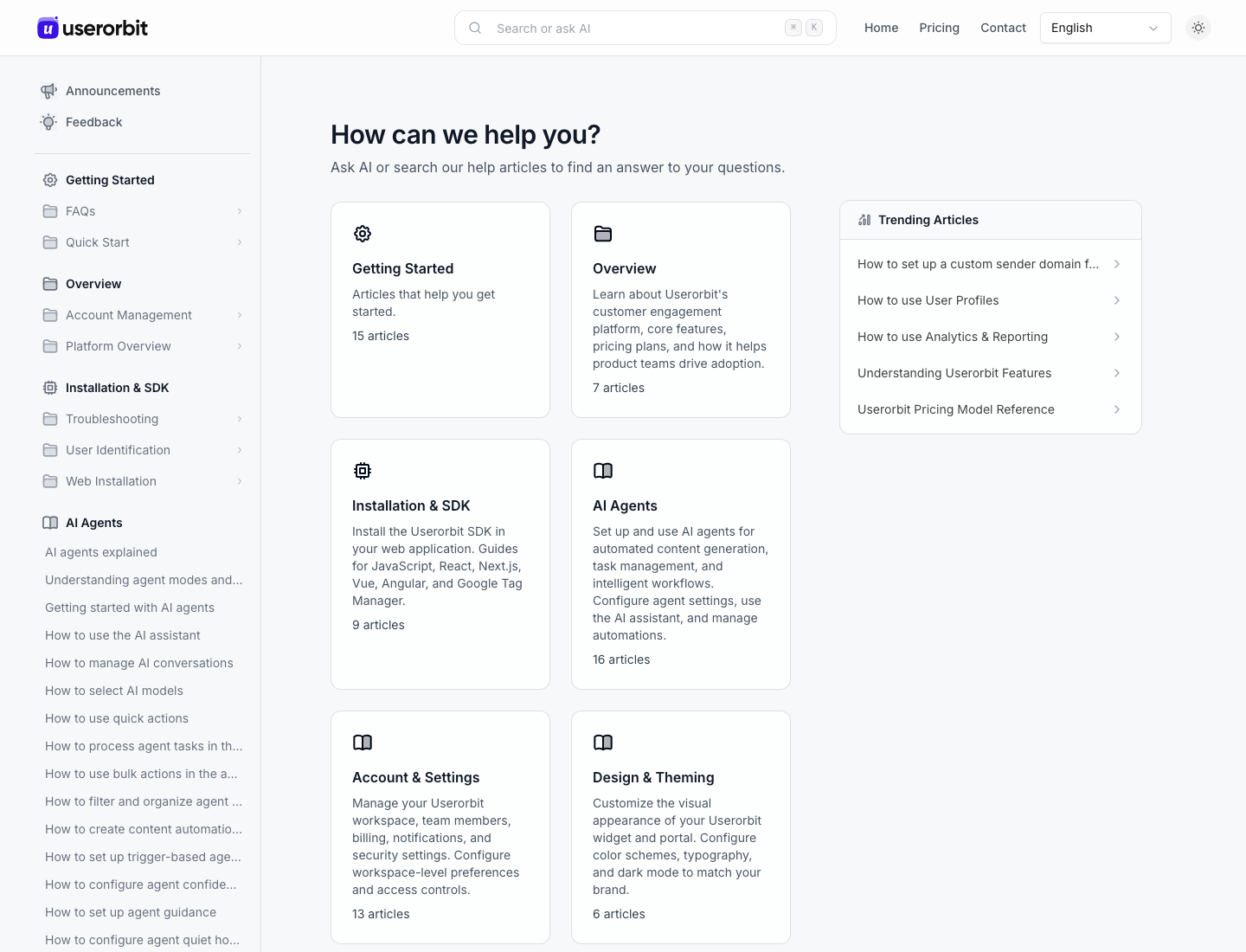Expand the Account Management chevron

click(240, 315)
